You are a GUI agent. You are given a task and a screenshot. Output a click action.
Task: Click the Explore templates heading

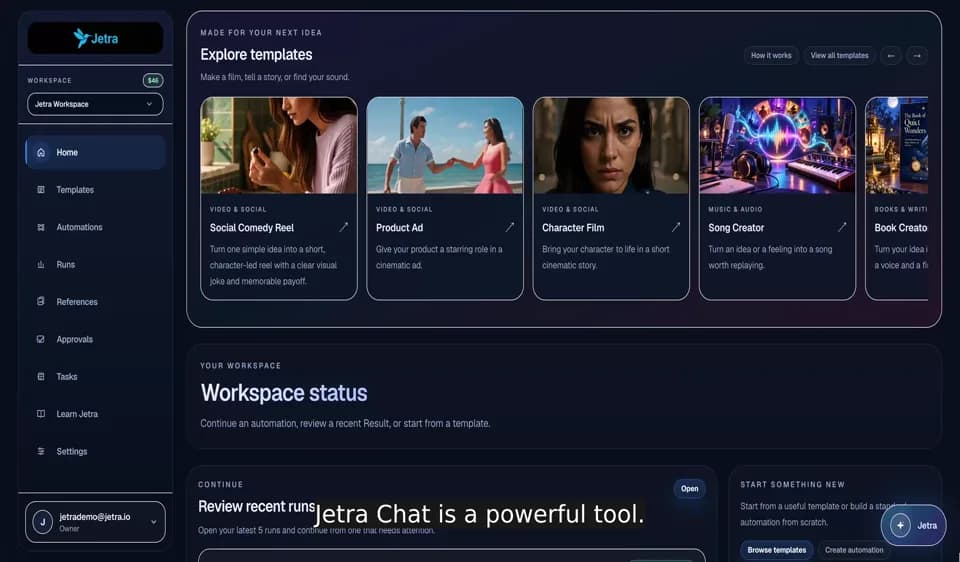256,54
